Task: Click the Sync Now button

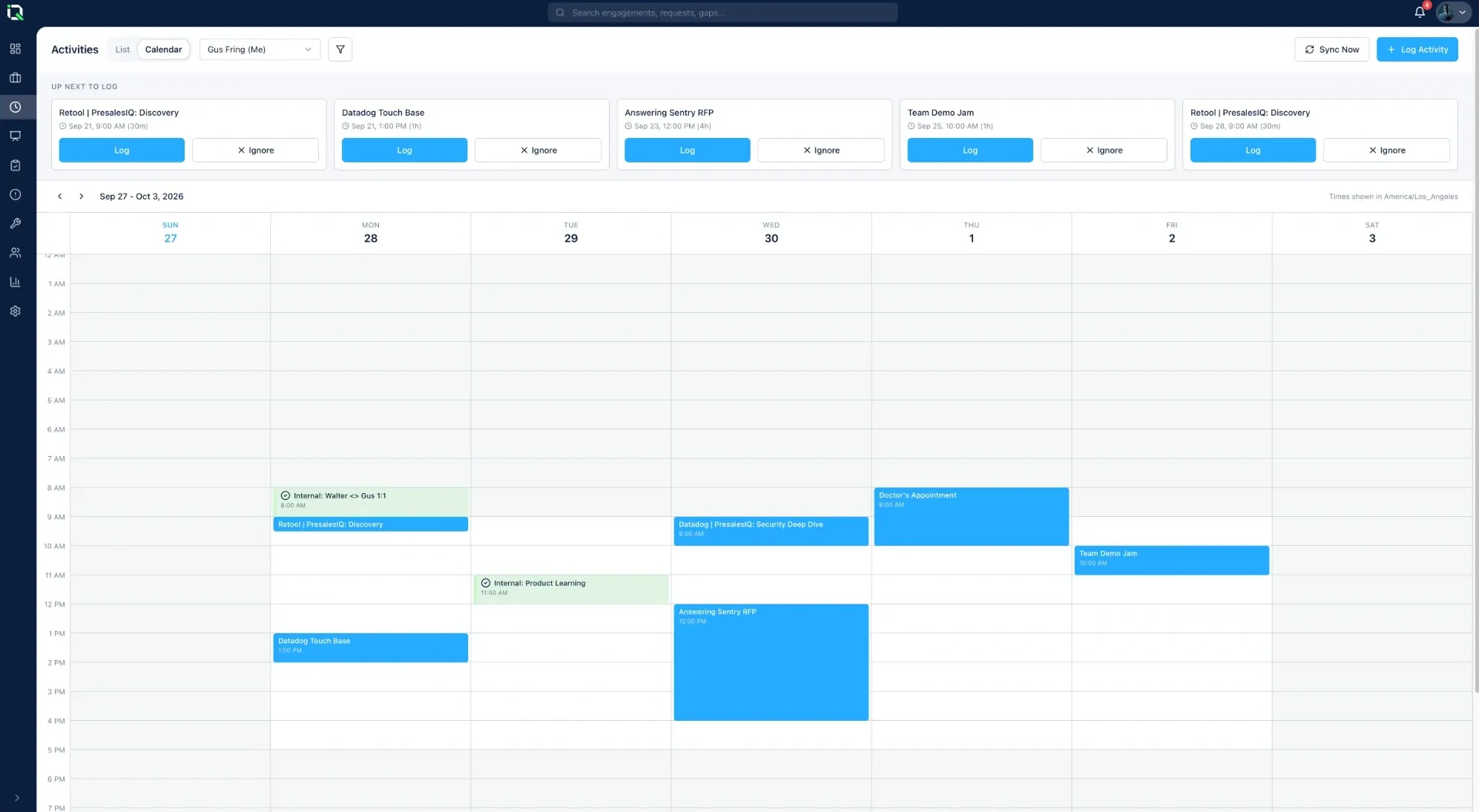Action: click(x=1331, y=50)
